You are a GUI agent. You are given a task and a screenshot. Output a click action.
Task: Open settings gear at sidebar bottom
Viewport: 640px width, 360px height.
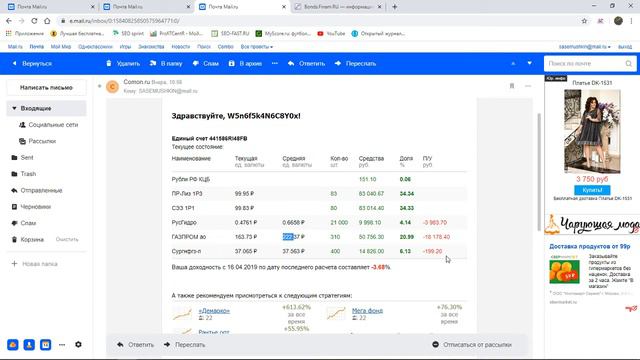[x=78, y=344]
